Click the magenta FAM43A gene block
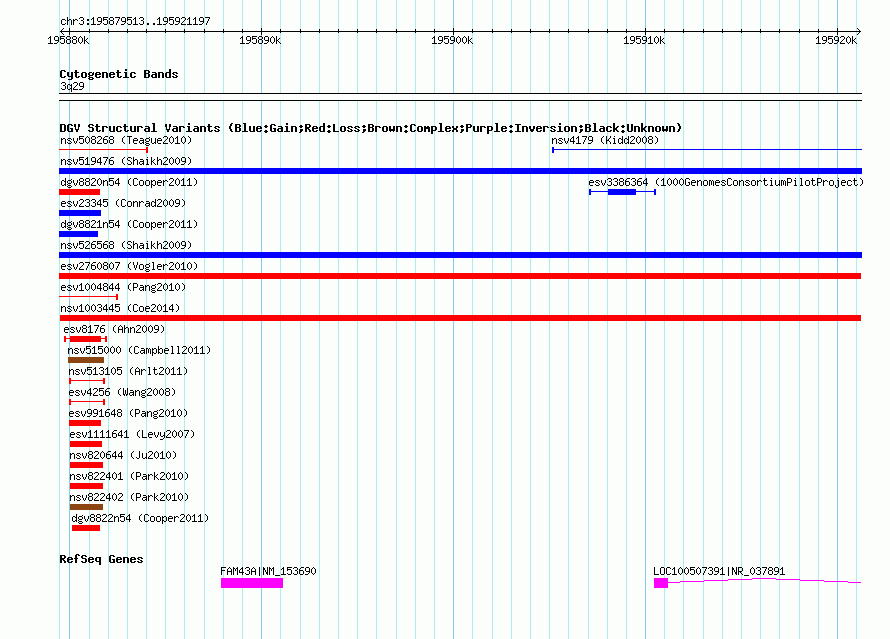890x639 pixels. point(252,583)
